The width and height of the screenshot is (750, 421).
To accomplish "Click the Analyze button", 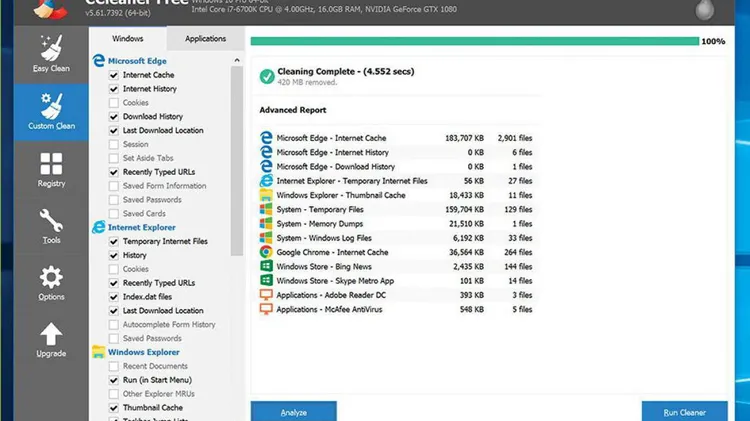I will (x=294, y=412).
